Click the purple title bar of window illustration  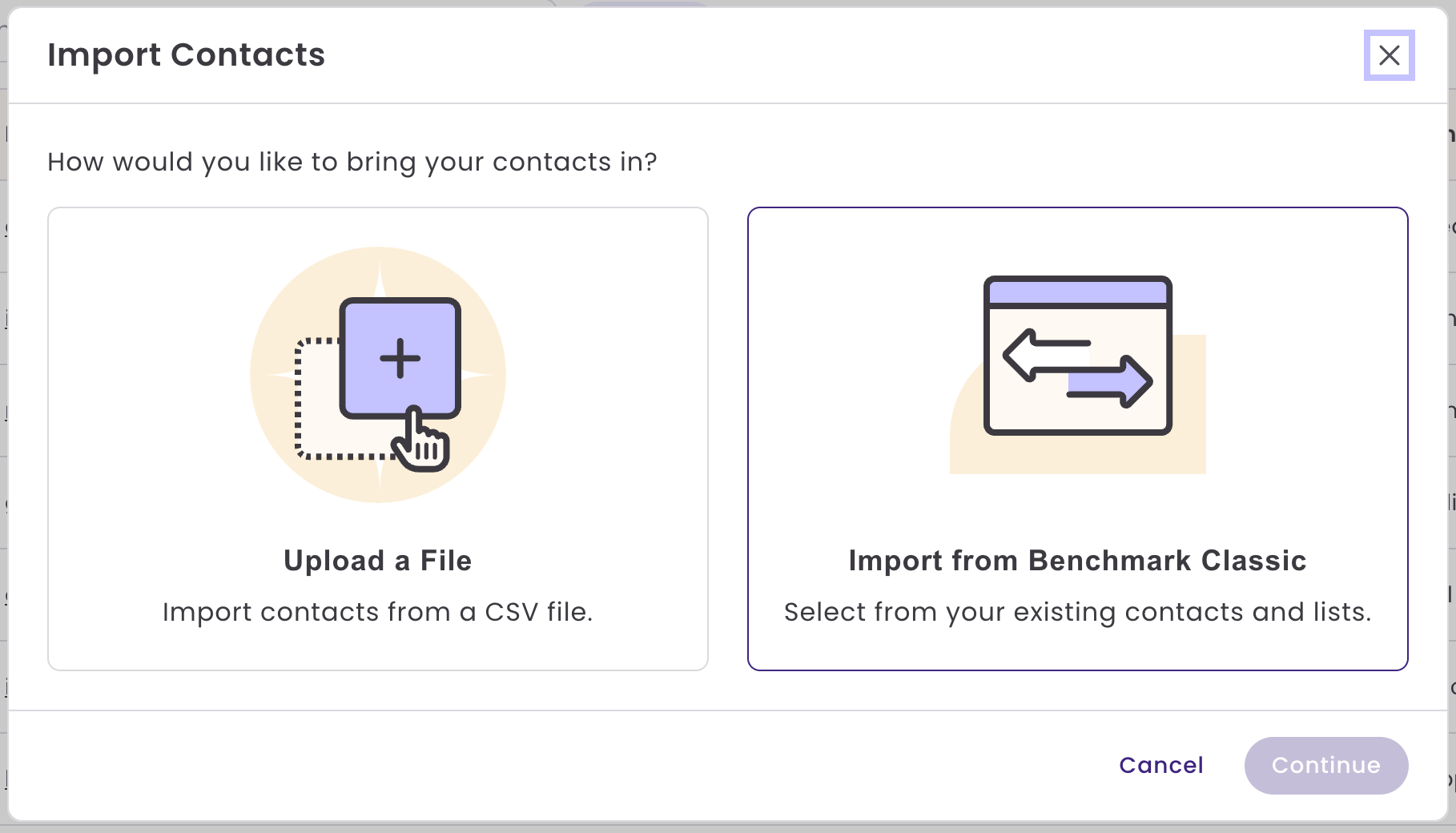pyautogui.click(x=1077, y=292)
